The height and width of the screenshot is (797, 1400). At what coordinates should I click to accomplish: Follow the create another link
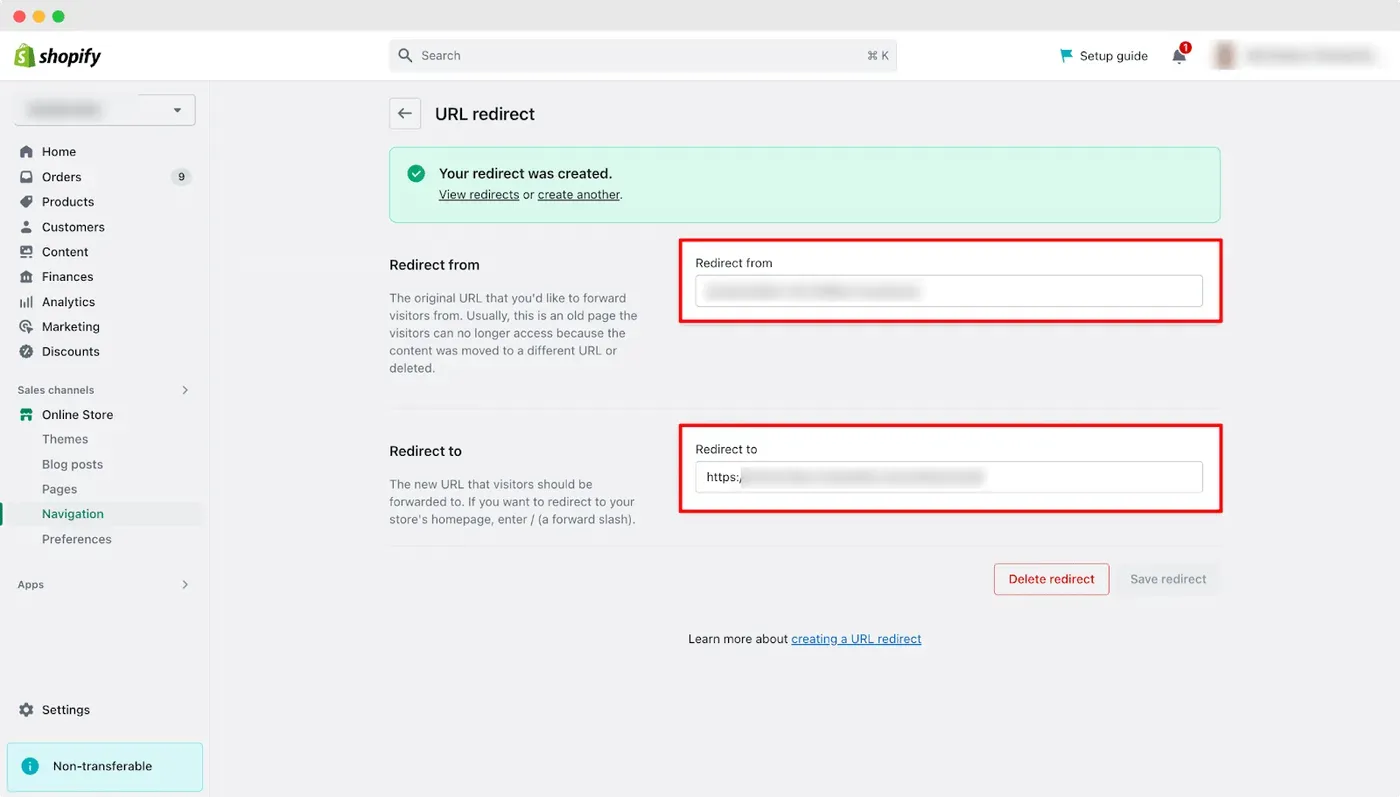tap(579, 195)
